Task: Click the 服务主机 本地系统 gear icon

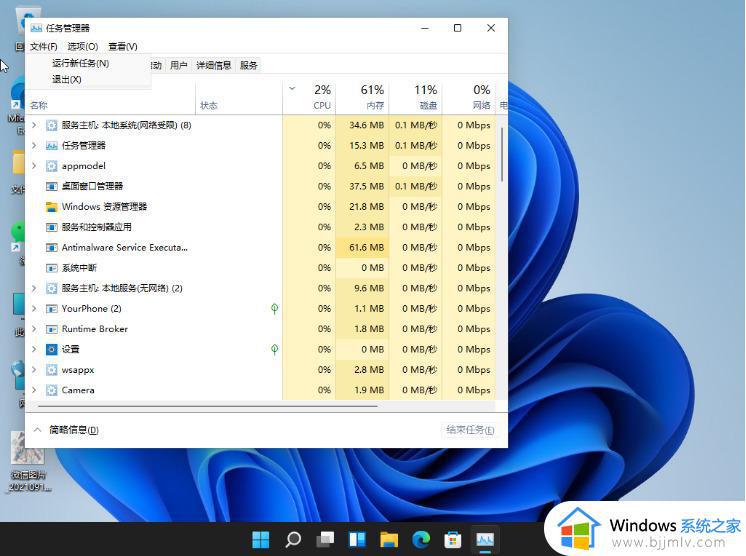Action: click(51, 126)
